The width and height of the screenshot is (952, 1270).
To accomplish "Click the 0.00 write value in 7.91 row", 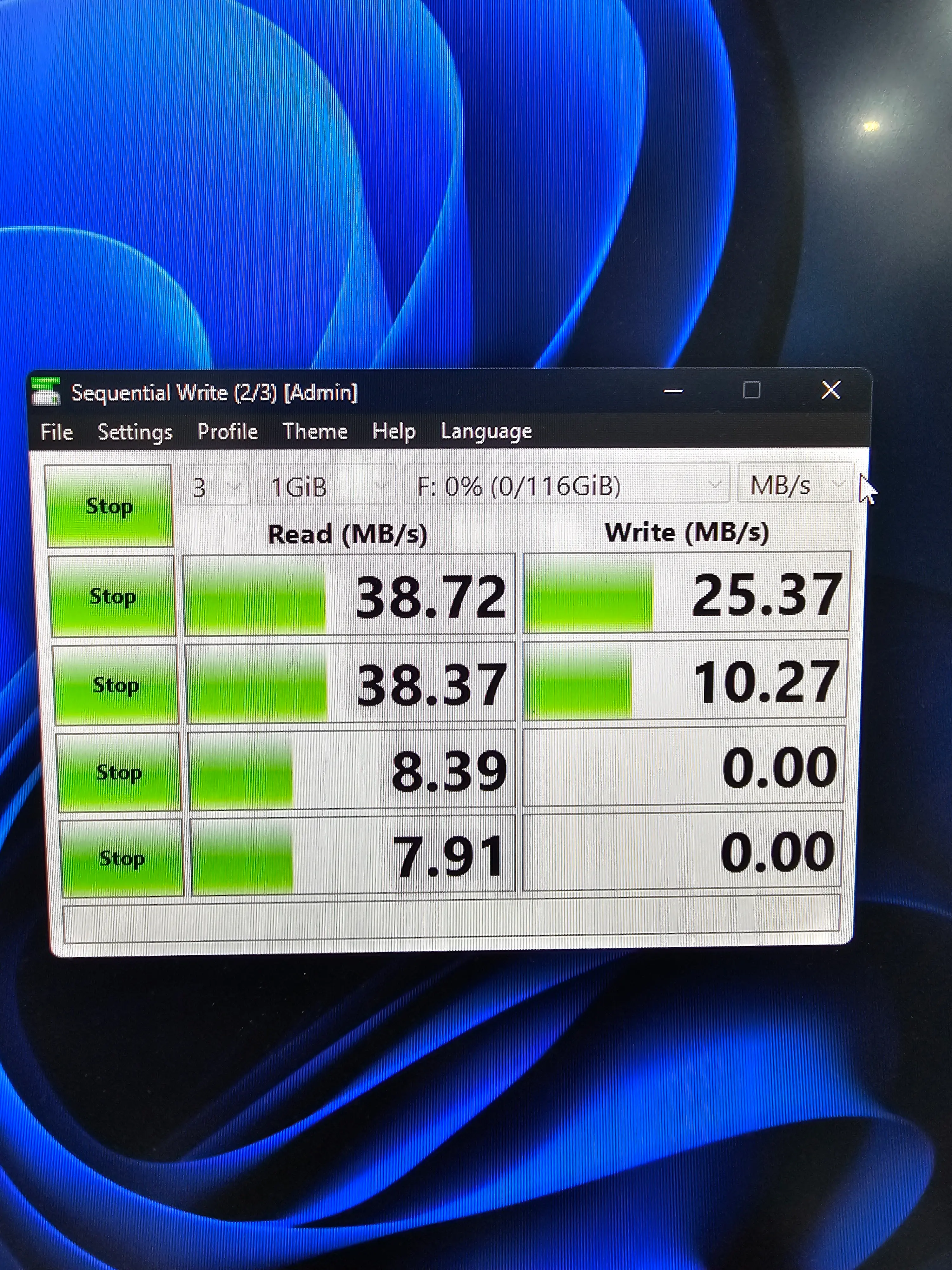I will [683, 851].
